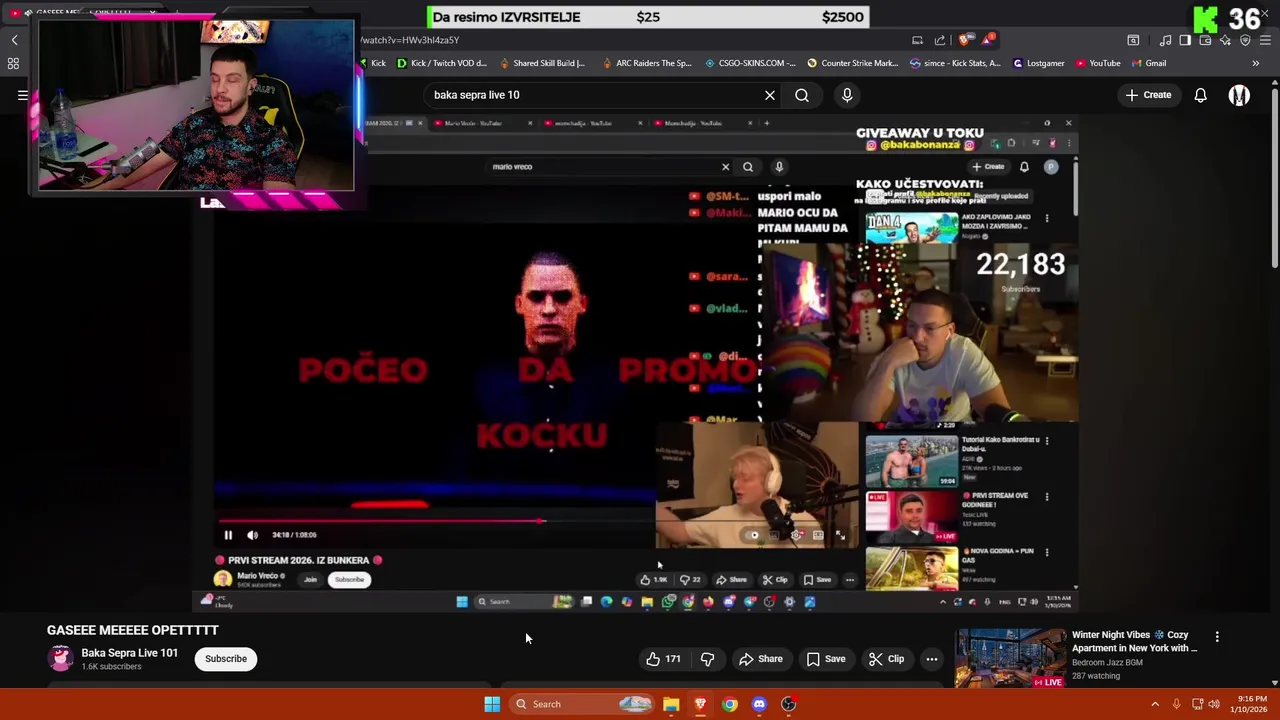Click the Baka Sepra channel avatar

click(61, 658)
